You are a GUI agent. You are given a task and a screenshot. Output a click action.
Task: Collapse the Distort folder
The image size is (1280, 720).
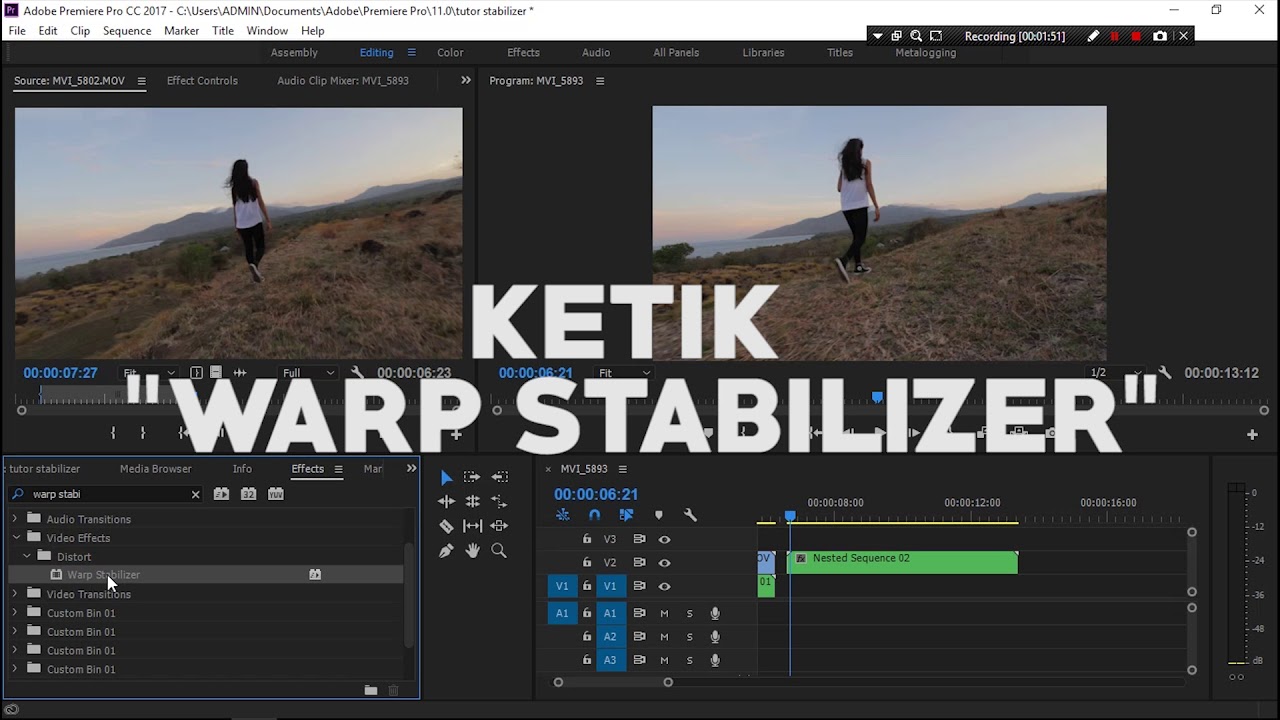pyautogui.click(x=26, y=556)
